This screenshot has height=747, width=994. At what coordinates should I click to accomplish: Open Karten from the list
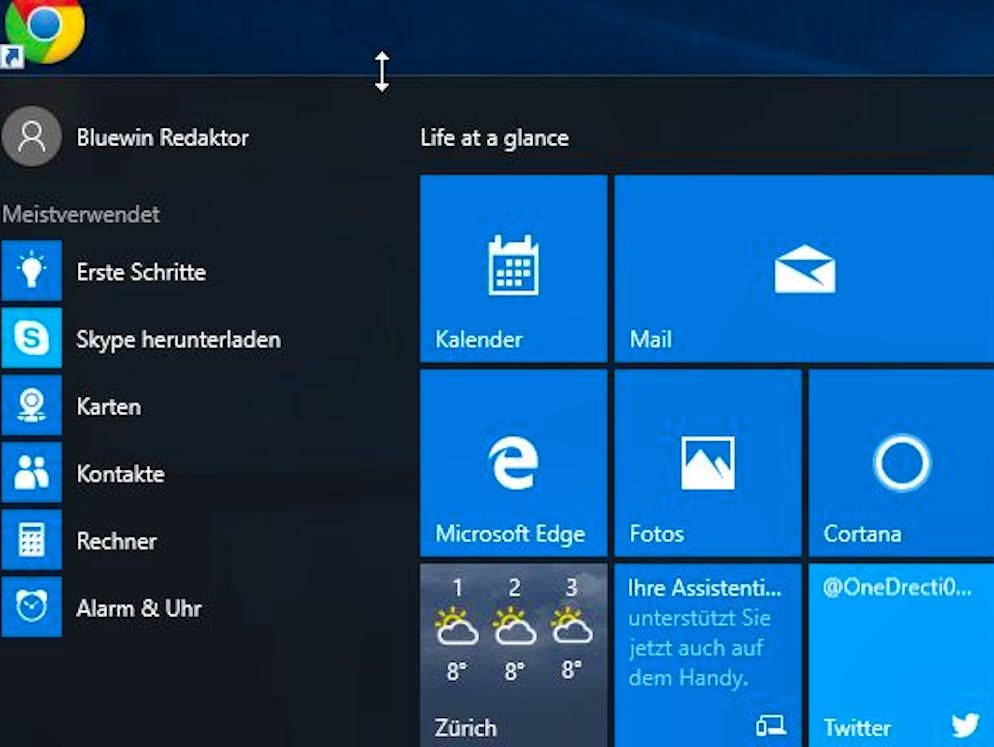point(108,406)
